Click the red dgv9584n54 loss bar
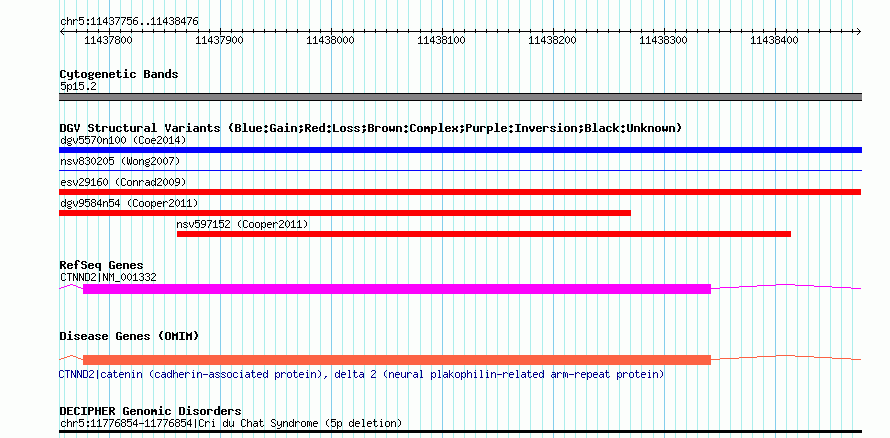This screenshot has height=438, width=890. (345, 213)
